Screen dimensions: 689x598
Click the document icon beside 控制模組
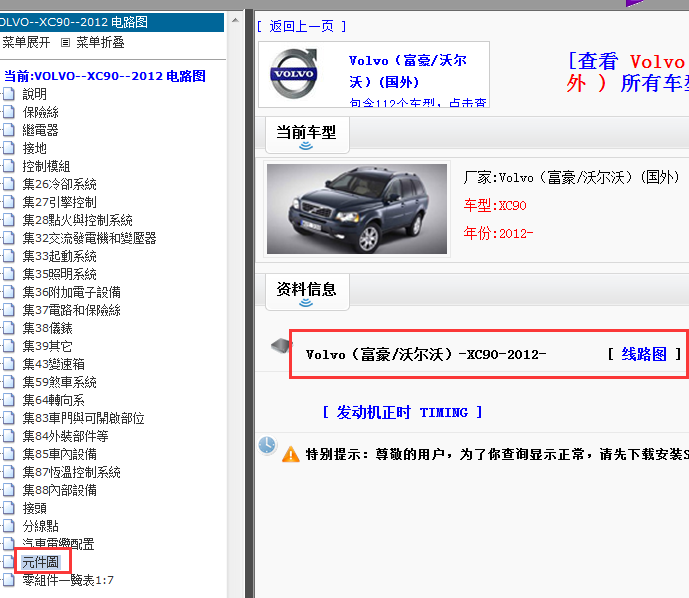(x=9, y=166)
